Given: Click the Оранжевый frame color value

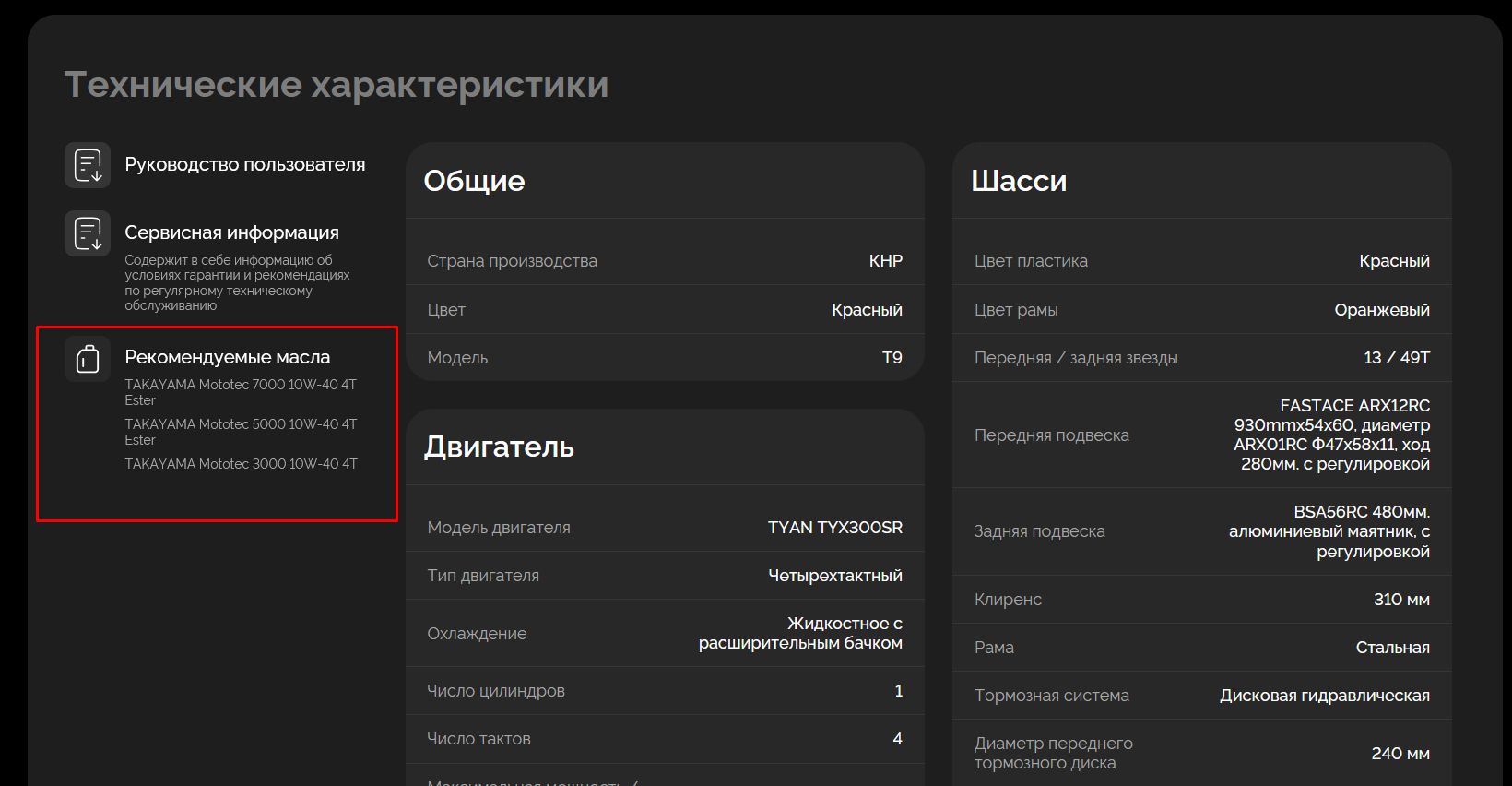Looking at the screenshot, I should coord(1381,310).
